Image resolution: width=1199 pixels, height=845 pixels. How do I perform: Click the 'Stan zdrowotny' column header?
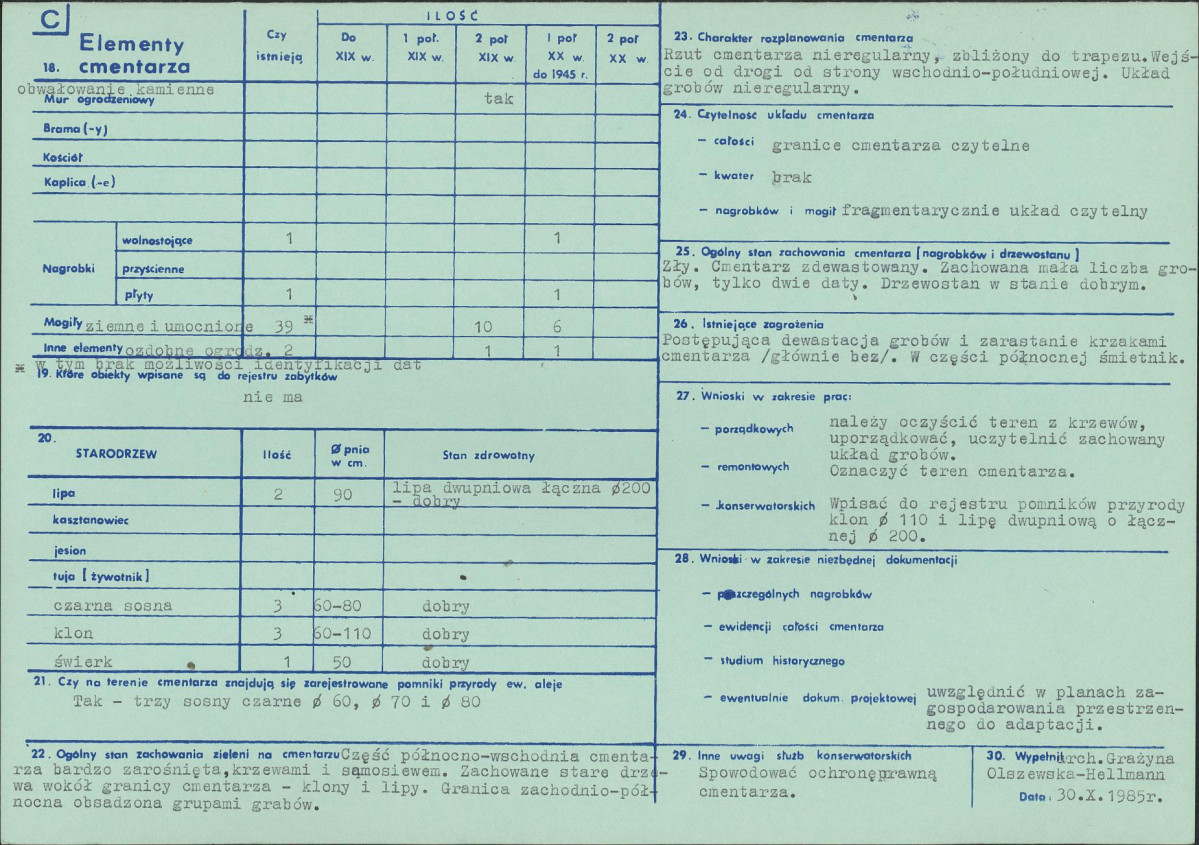point(489,455)
